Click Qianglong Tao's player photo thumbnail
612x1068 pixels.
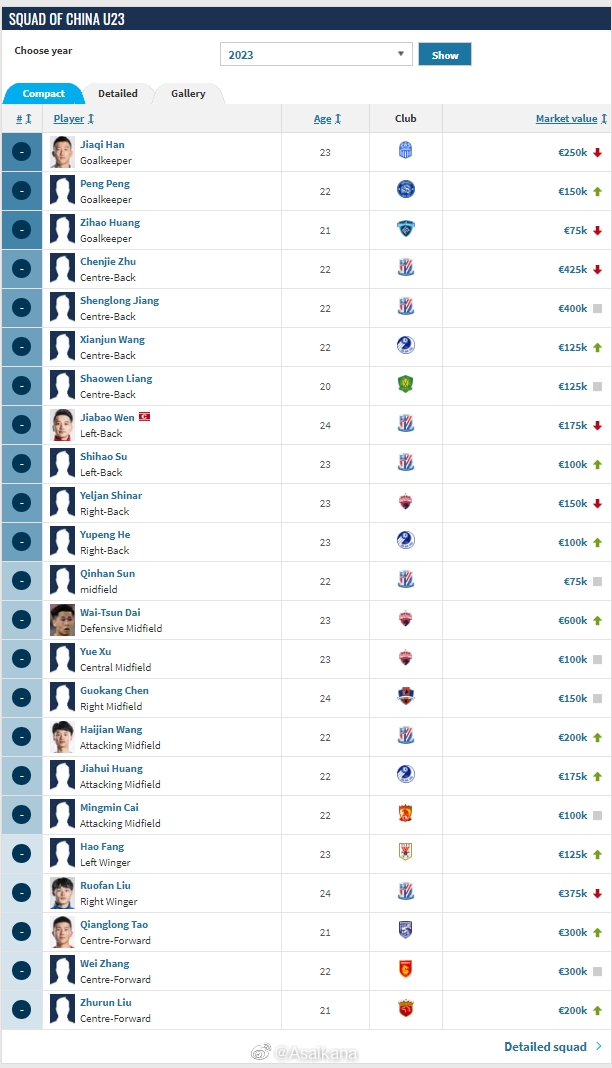pyautogui.click(x=63, y=932)
